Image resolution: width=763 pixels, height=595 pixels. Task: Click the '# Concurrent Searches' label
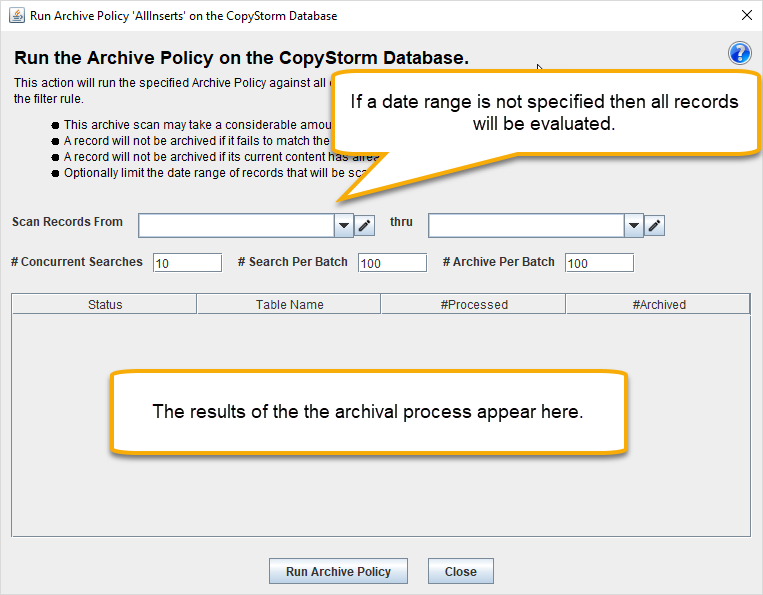77,262
